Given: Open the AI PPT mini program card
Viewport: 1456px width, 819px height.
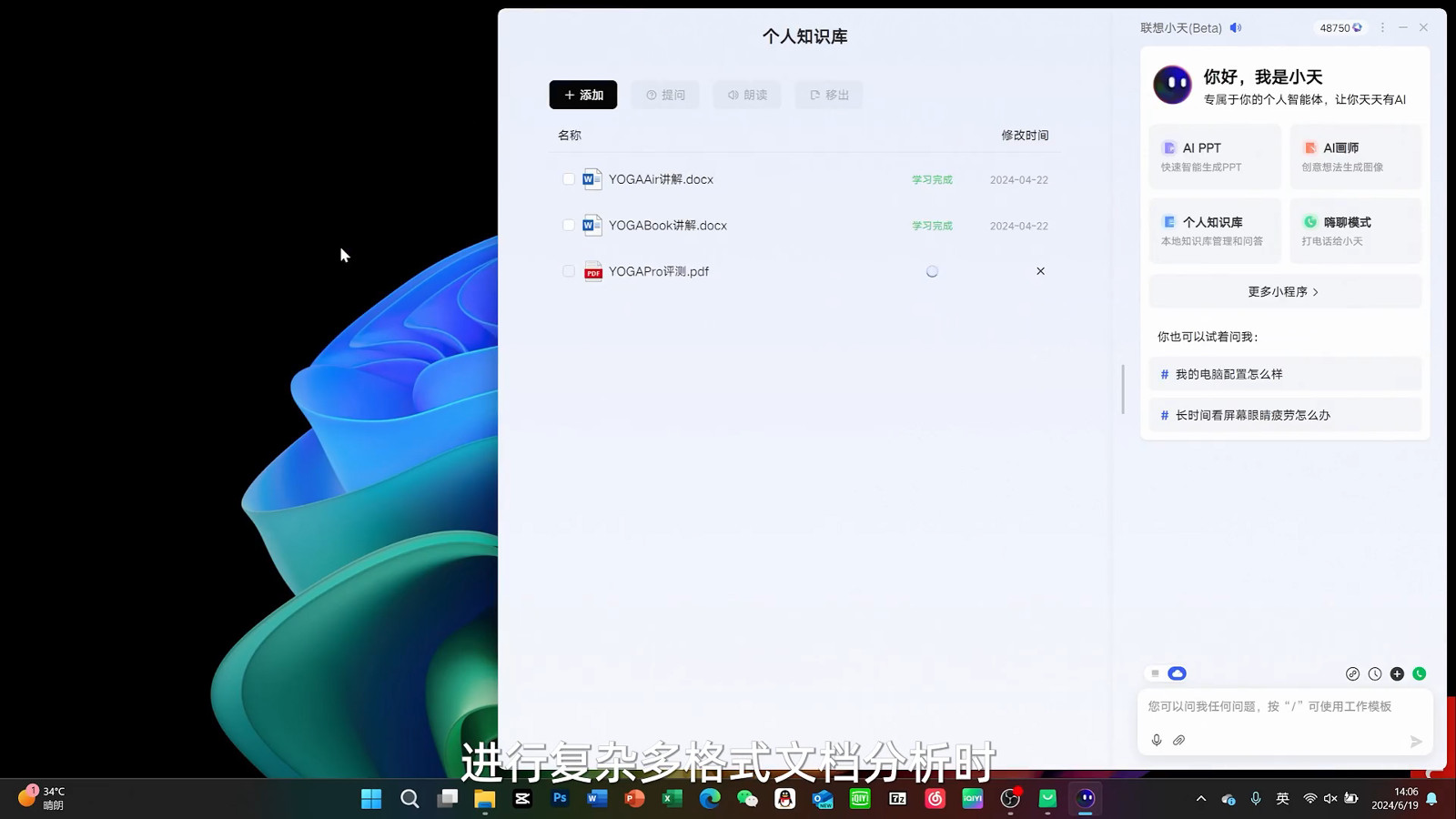Looking at the screenshot, I should tap(1215, 157).
